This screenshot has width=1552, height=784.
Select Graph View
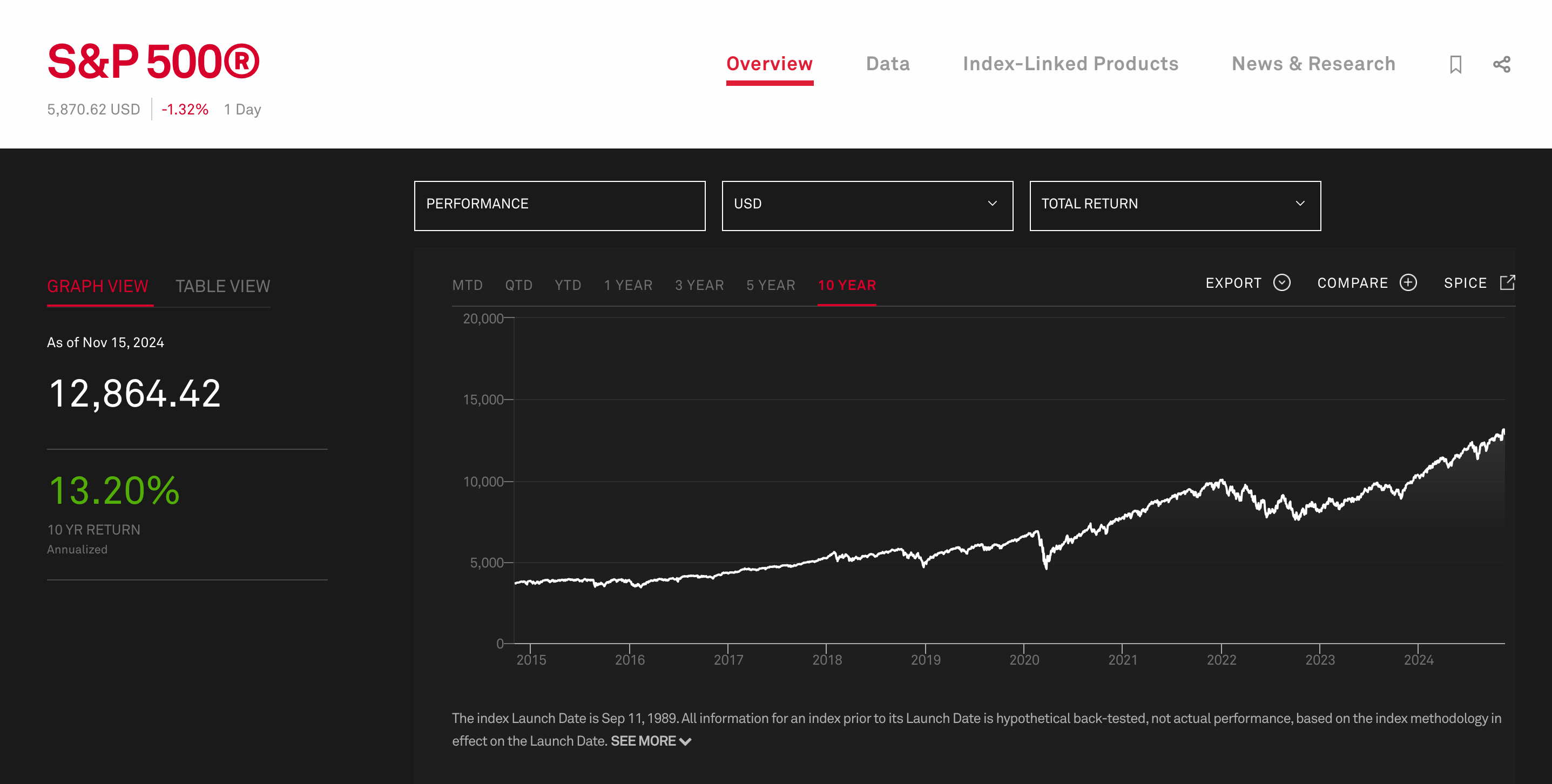coord(98,286)
